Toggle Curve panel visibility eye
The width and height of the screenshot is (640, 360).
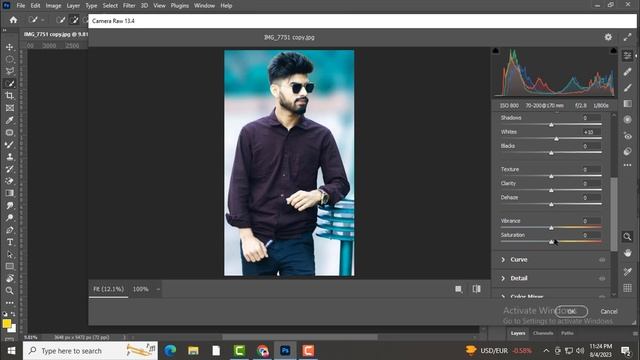[x=602, y=260]
